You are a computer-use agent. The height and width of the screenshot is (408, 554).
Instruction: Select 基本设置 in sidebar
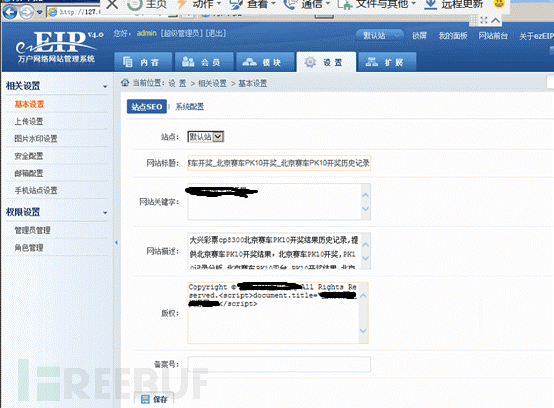pos(29,104)
